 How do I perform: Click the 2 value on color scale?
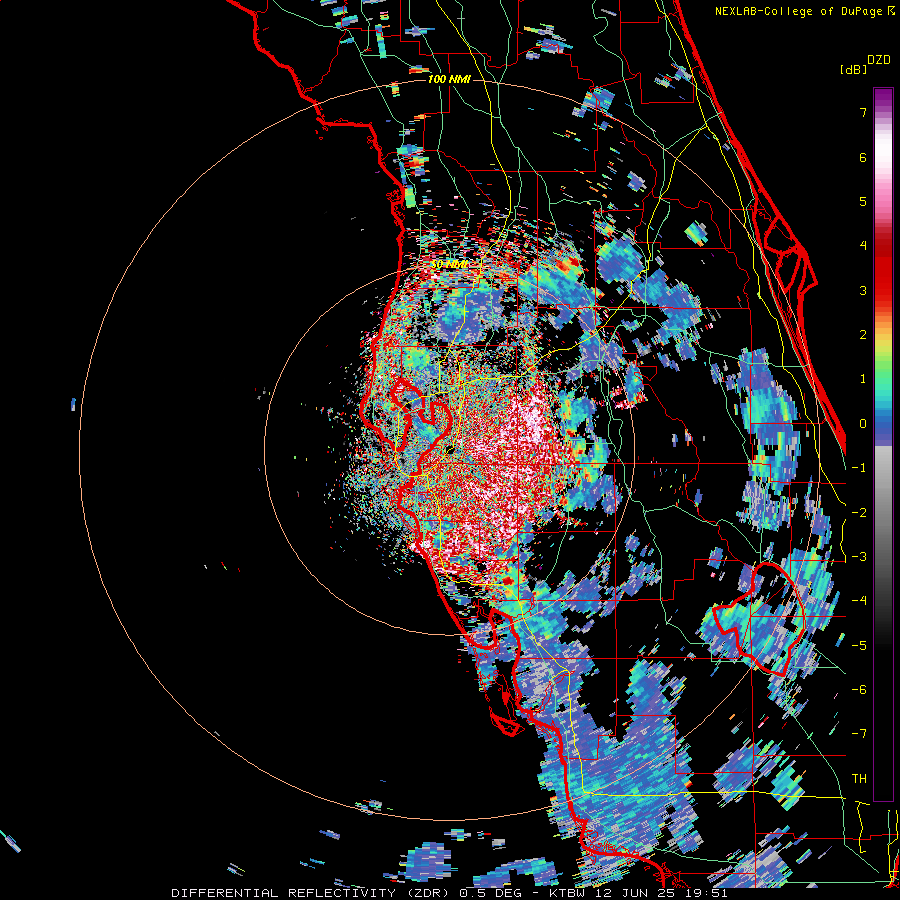[x=863, y=335]
